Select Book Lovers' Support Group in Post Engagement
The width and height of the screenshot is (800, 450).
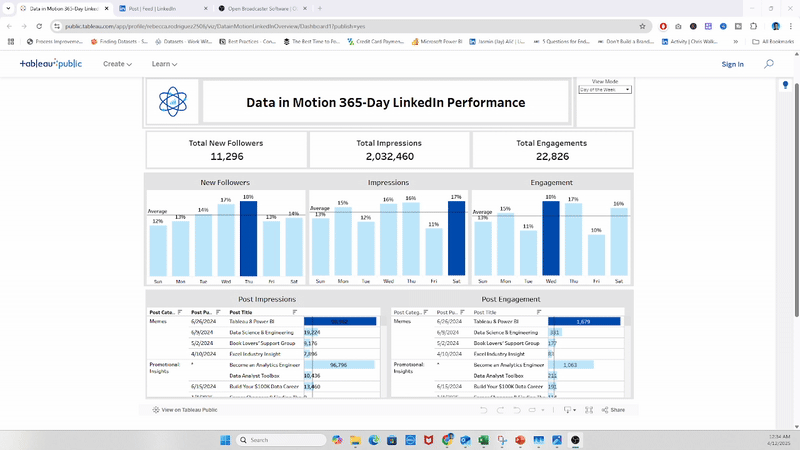[506, 343]
